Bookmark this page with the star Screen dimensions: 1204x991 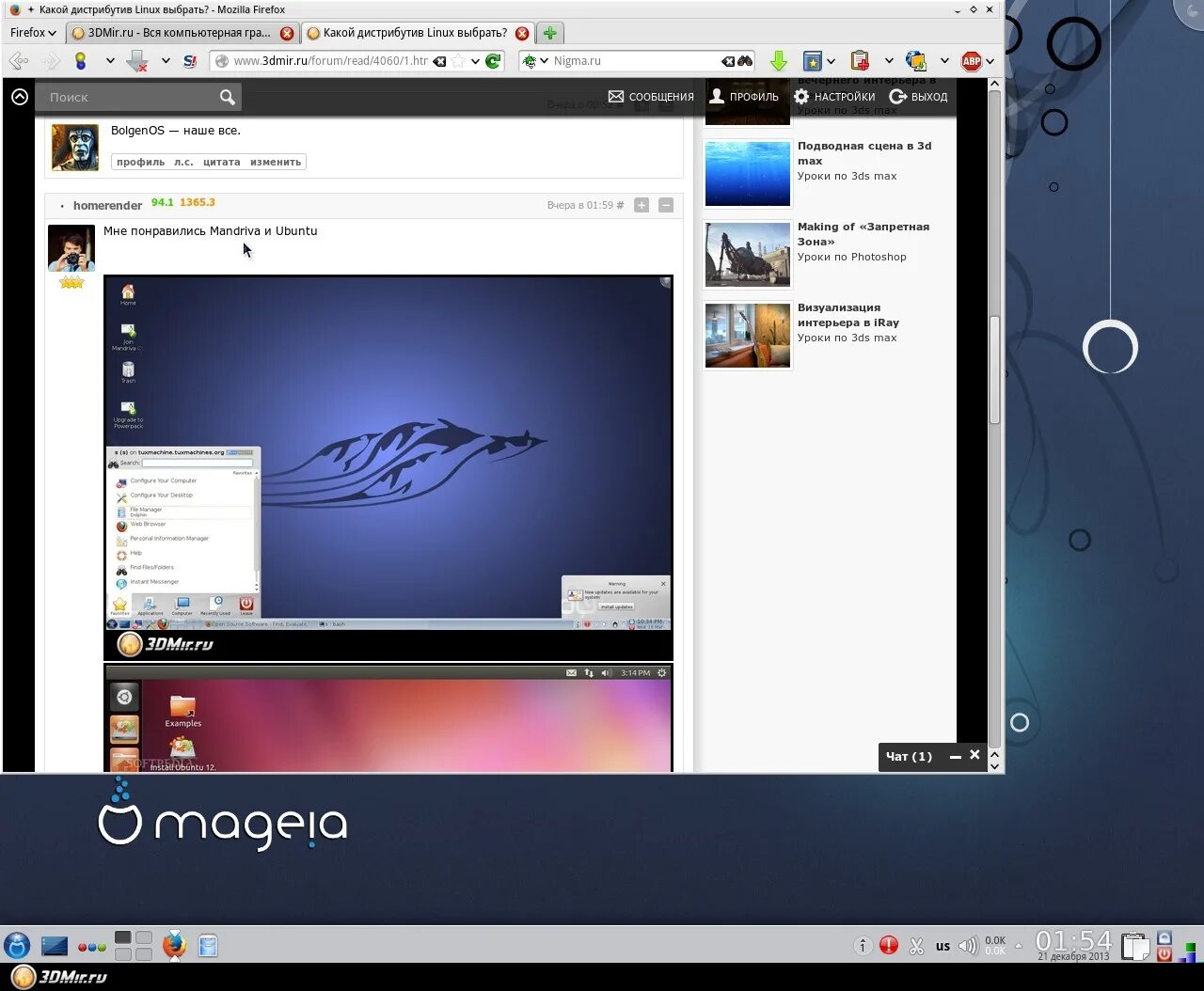(458, 61)
